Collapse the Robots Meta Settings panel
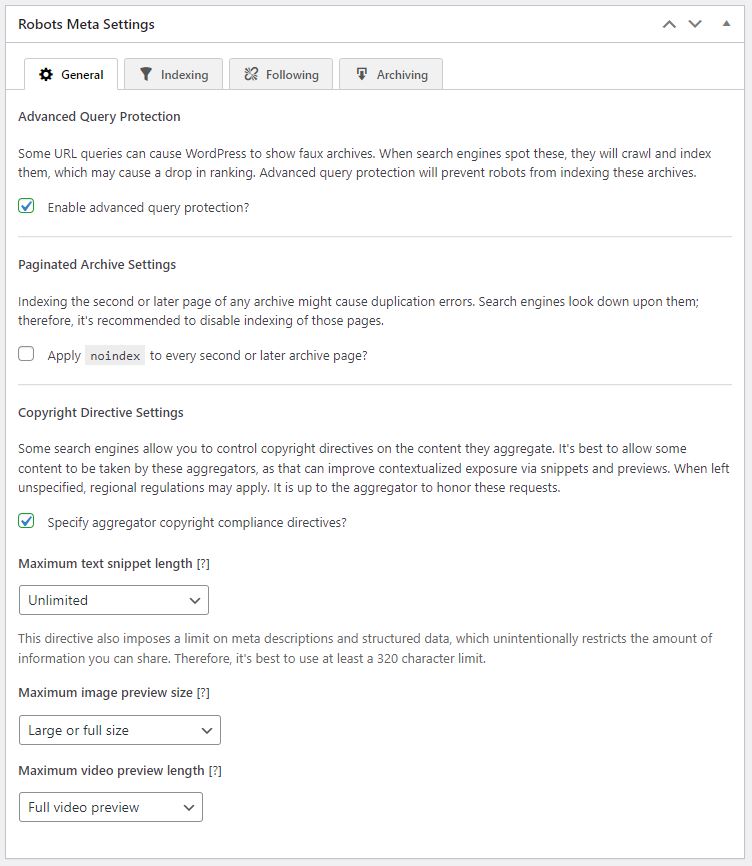This screenshot has width=752, height=866. pyautogui.click(x=726, y=24)
